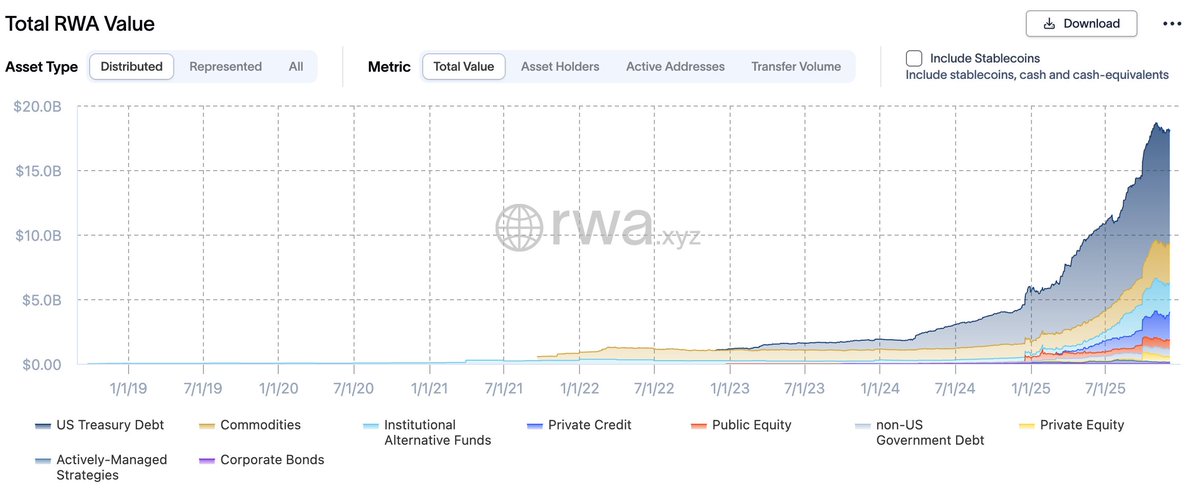
Task: Switch metric to Asset Holders
Action: pyautogui.click(x=560, y=67)
